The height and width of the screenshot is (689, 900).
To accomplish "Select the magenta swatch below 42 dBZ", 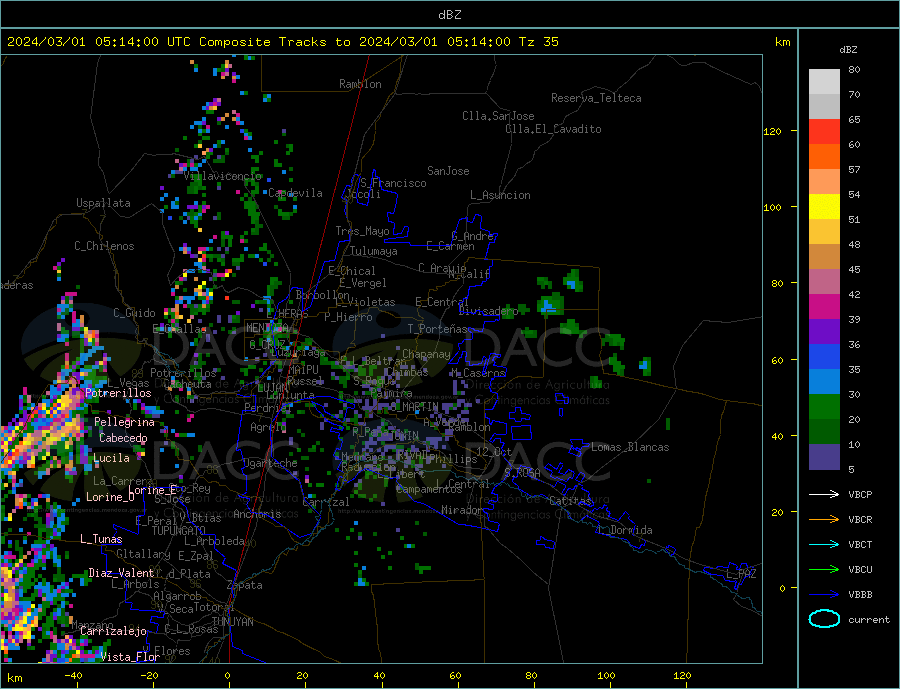I will pyautogui.click(x=824, y=307).
